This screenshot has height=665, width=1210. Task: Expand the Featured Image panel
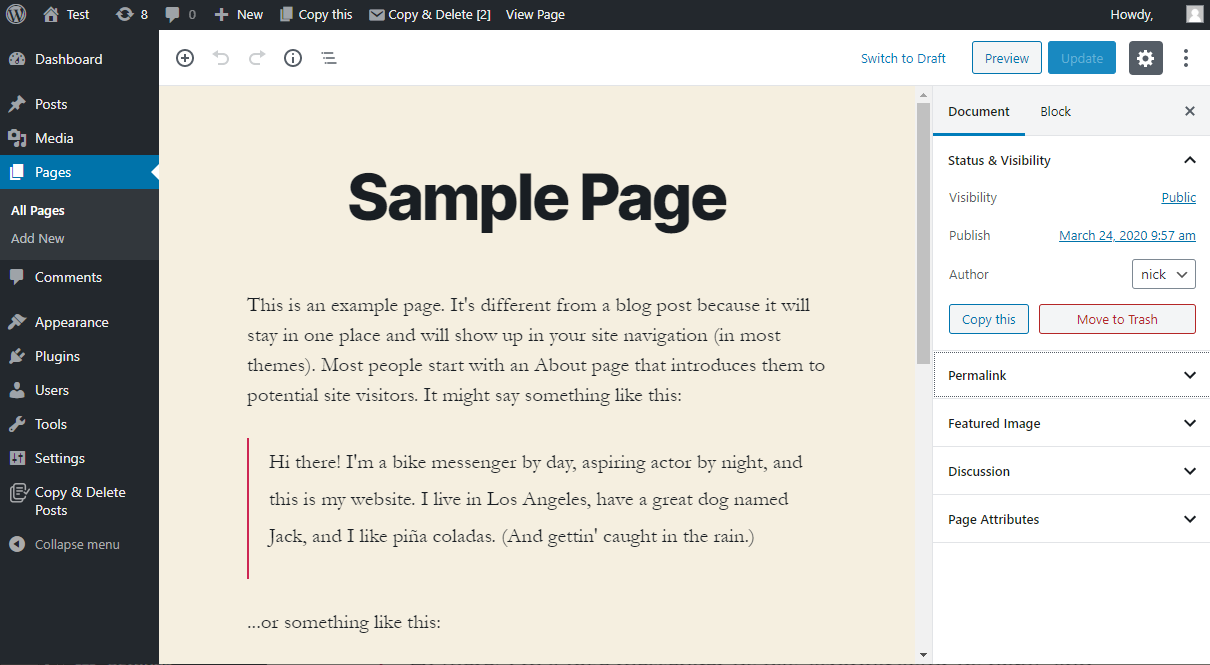point(1071,423)
